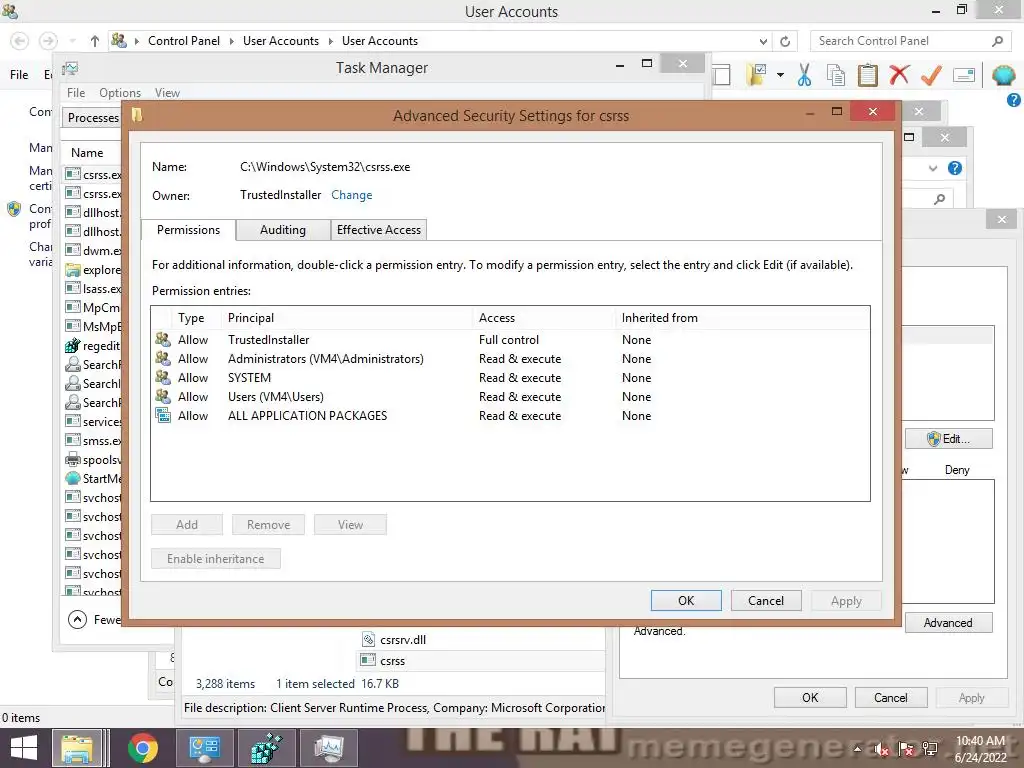Screen dimensions: 1024x768
Task: Click the Inherited from column header
Action: tap(744, 318)
